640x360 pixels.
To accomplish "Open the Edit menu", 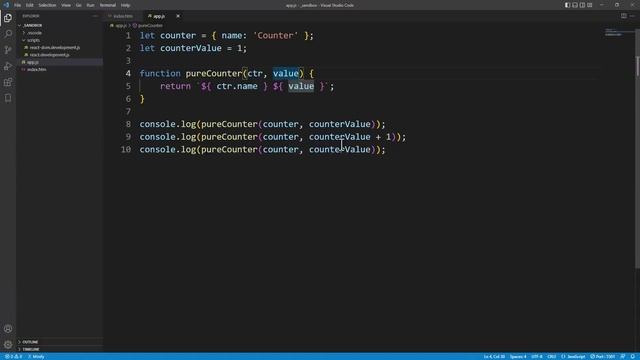I will [x=30, y=5].
